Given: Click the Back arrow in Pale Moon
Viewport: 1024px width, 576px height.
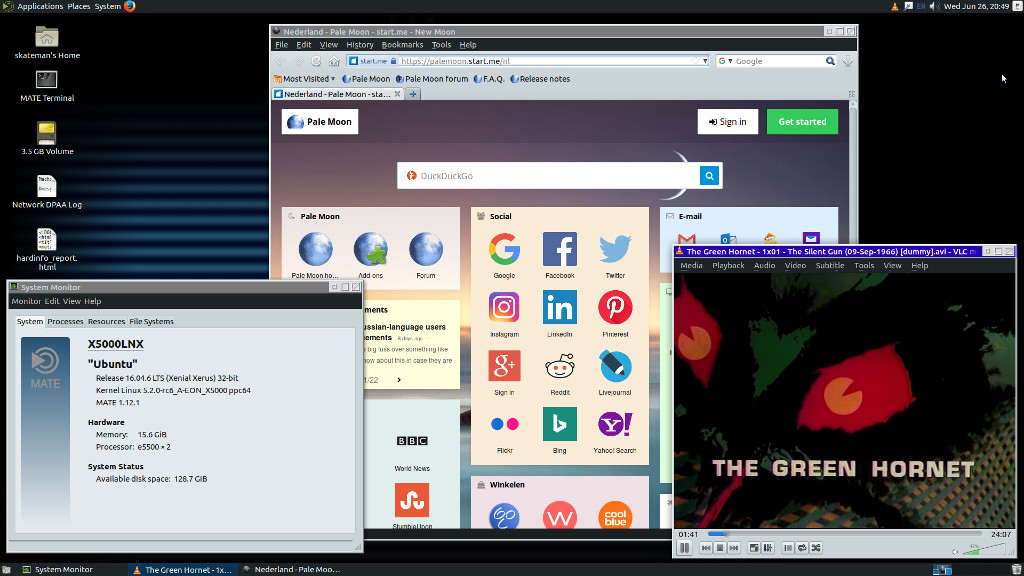Looking at the screenshot, I should point(280,61).
